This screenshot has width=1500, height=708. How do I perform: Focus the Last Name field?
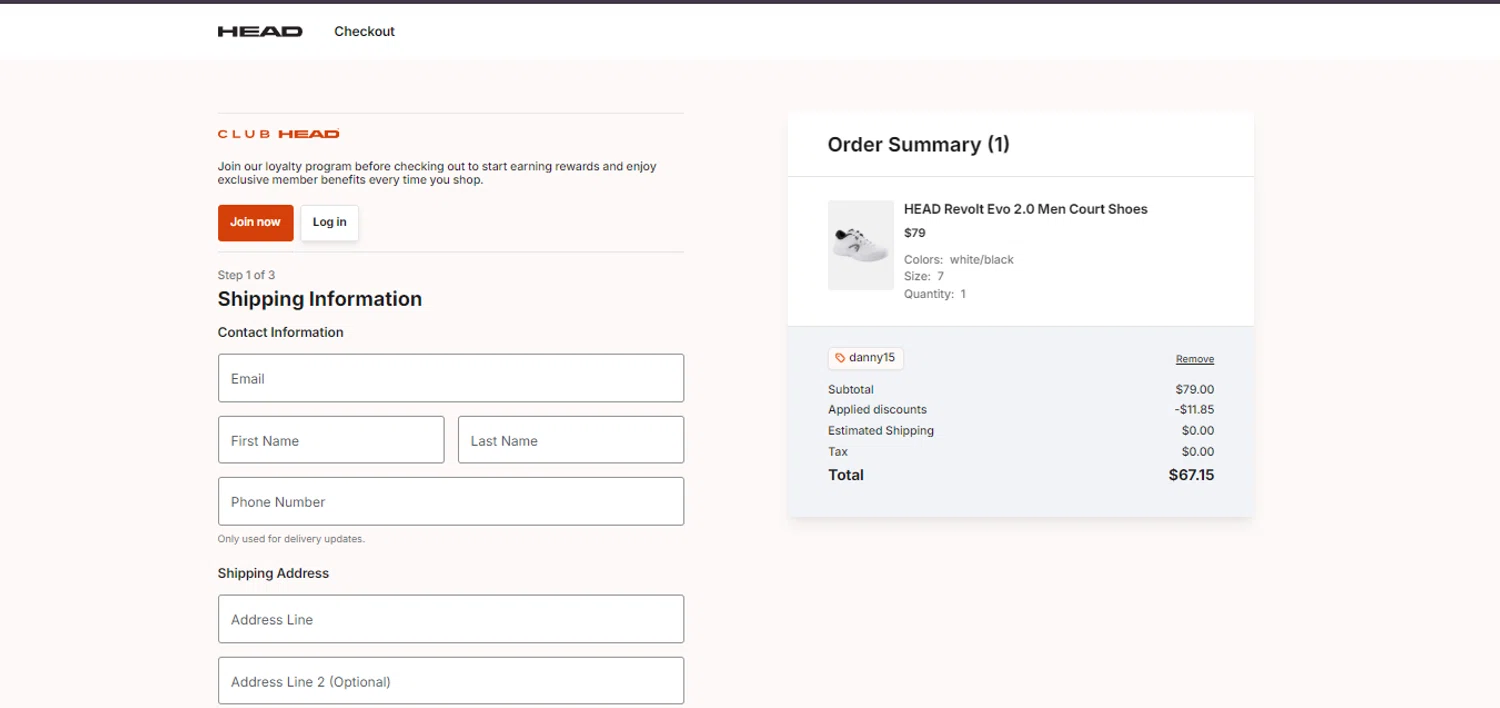[x=571, y=440]
